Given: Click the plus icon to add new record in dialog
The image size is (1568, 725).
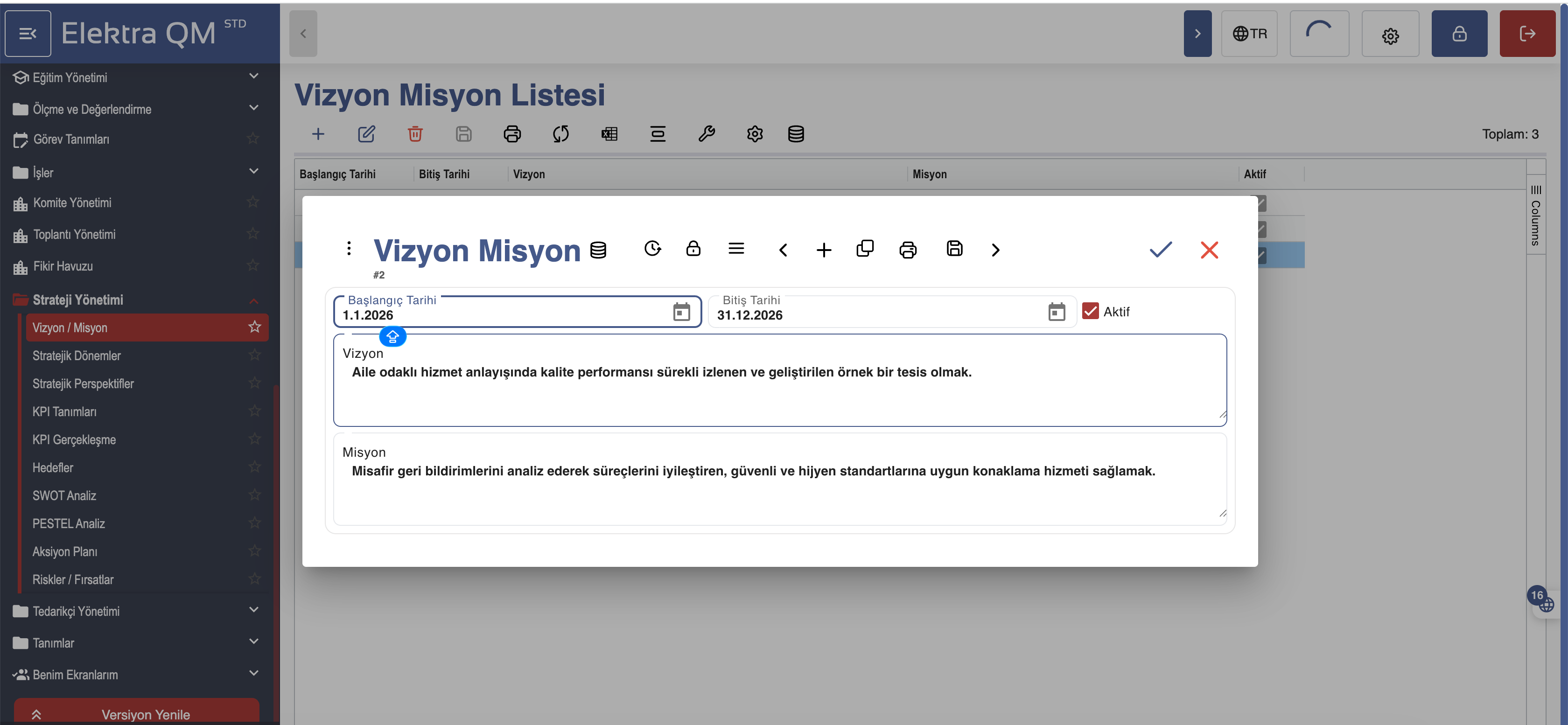Looking at the screenshot, I should (x=824, y=250).
